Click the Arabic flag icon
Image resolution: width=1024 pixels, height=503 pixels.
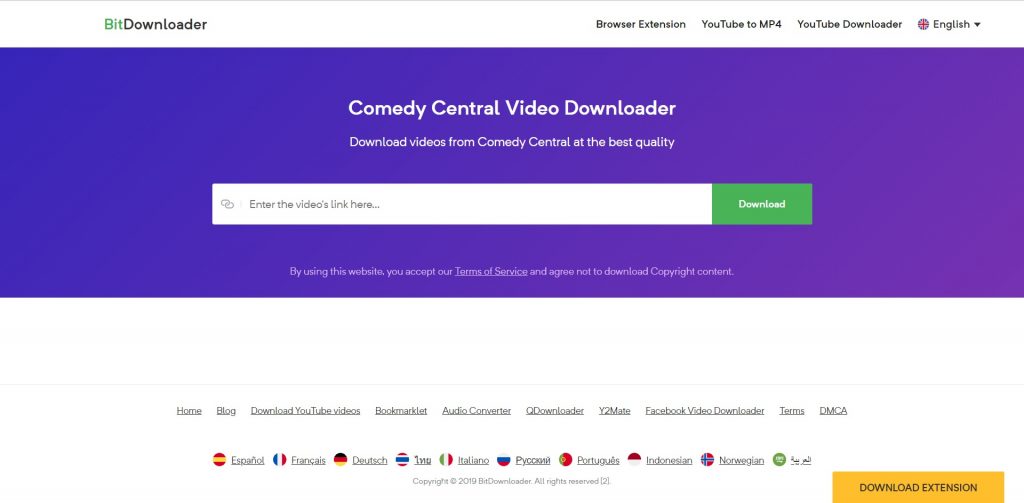tap(779, 460)
